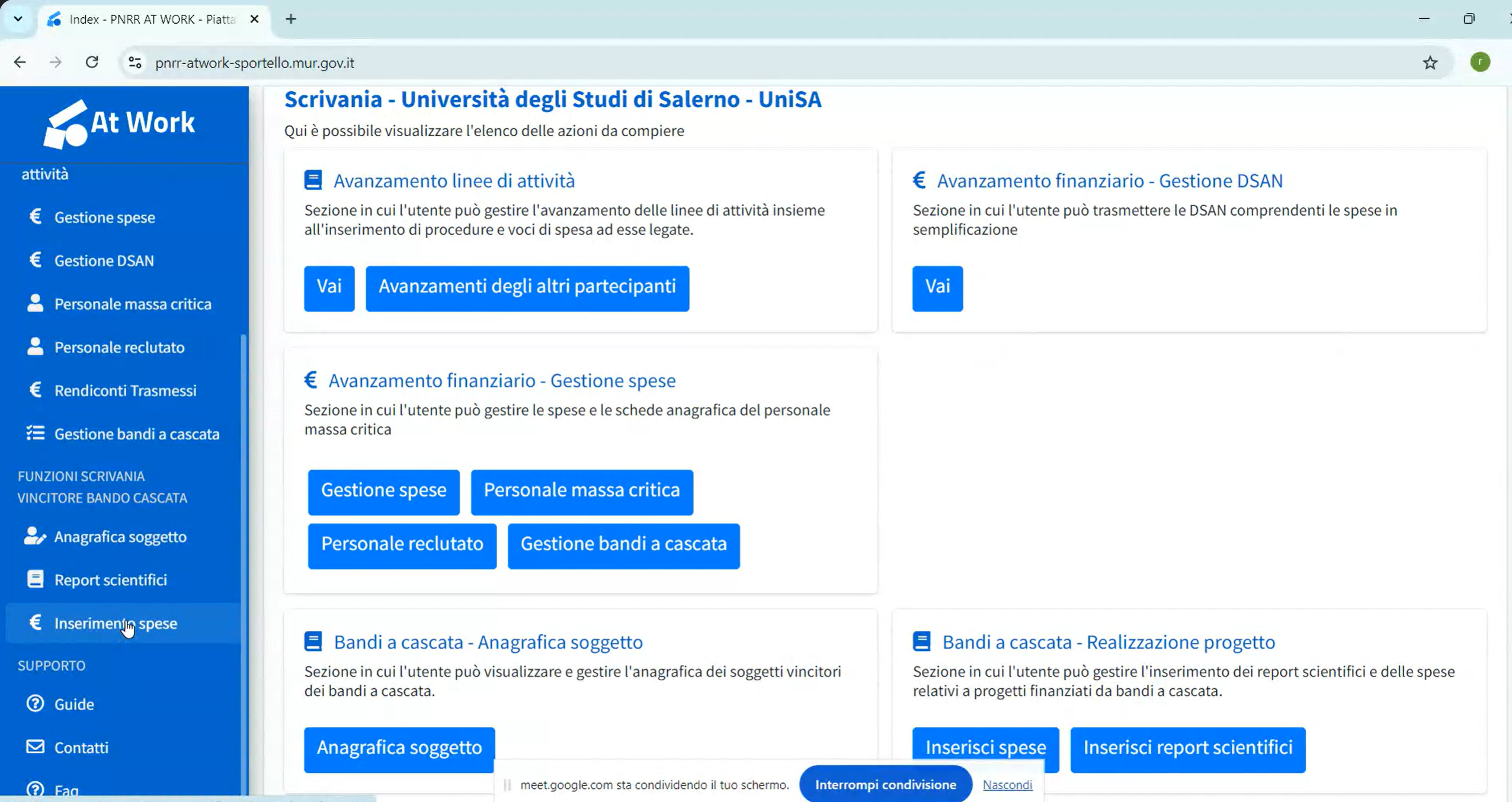Open Guide in sidebar support section
Screen dimensions: 1512x802
[123, 704]
